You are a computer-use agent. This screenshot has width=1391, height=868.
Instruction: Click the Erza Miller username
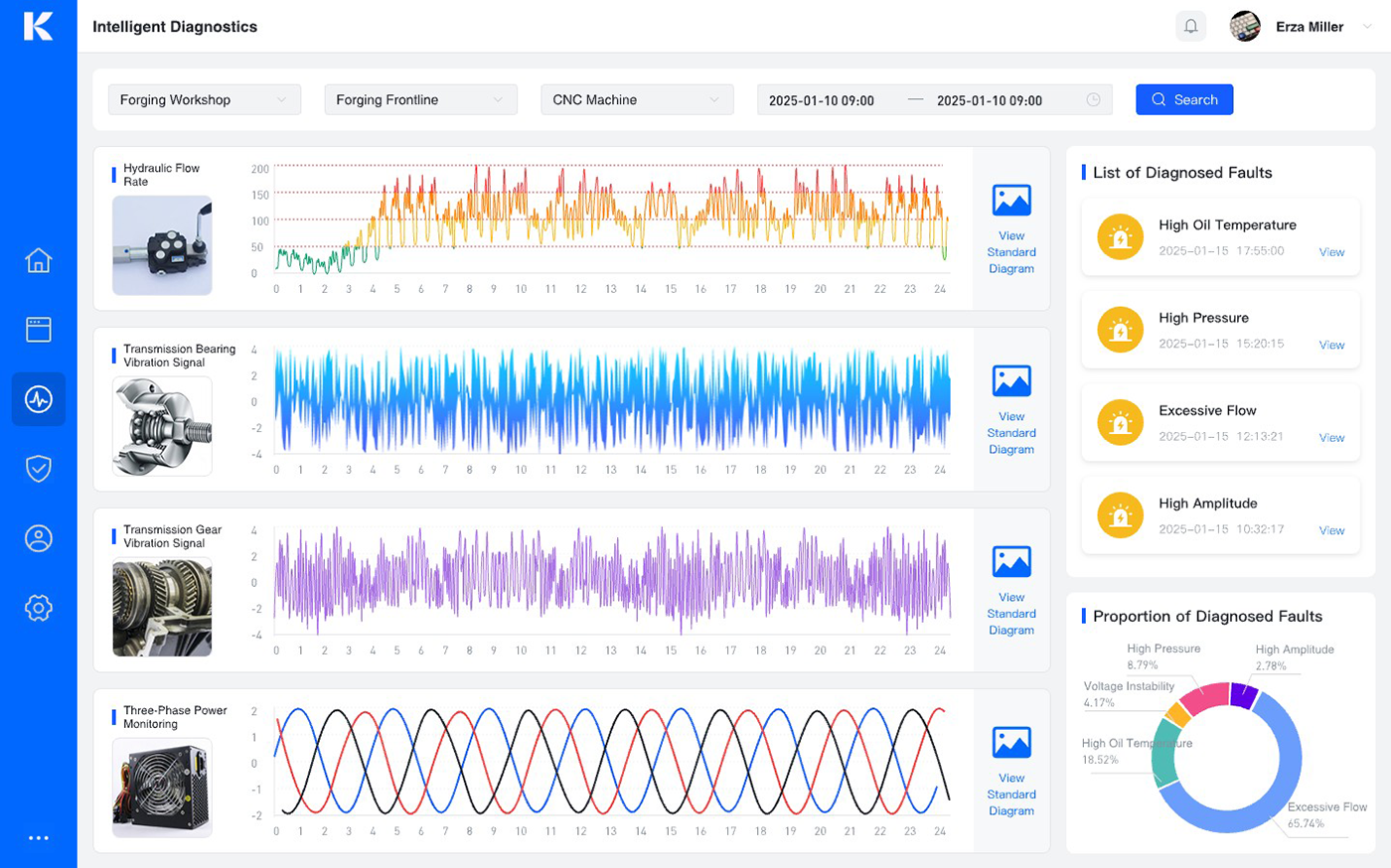(x=1310, y=27)
